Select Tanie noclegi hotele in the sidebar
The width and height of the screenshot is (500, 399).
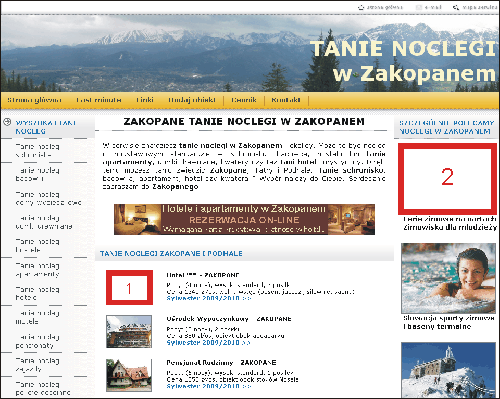point(37,293)
